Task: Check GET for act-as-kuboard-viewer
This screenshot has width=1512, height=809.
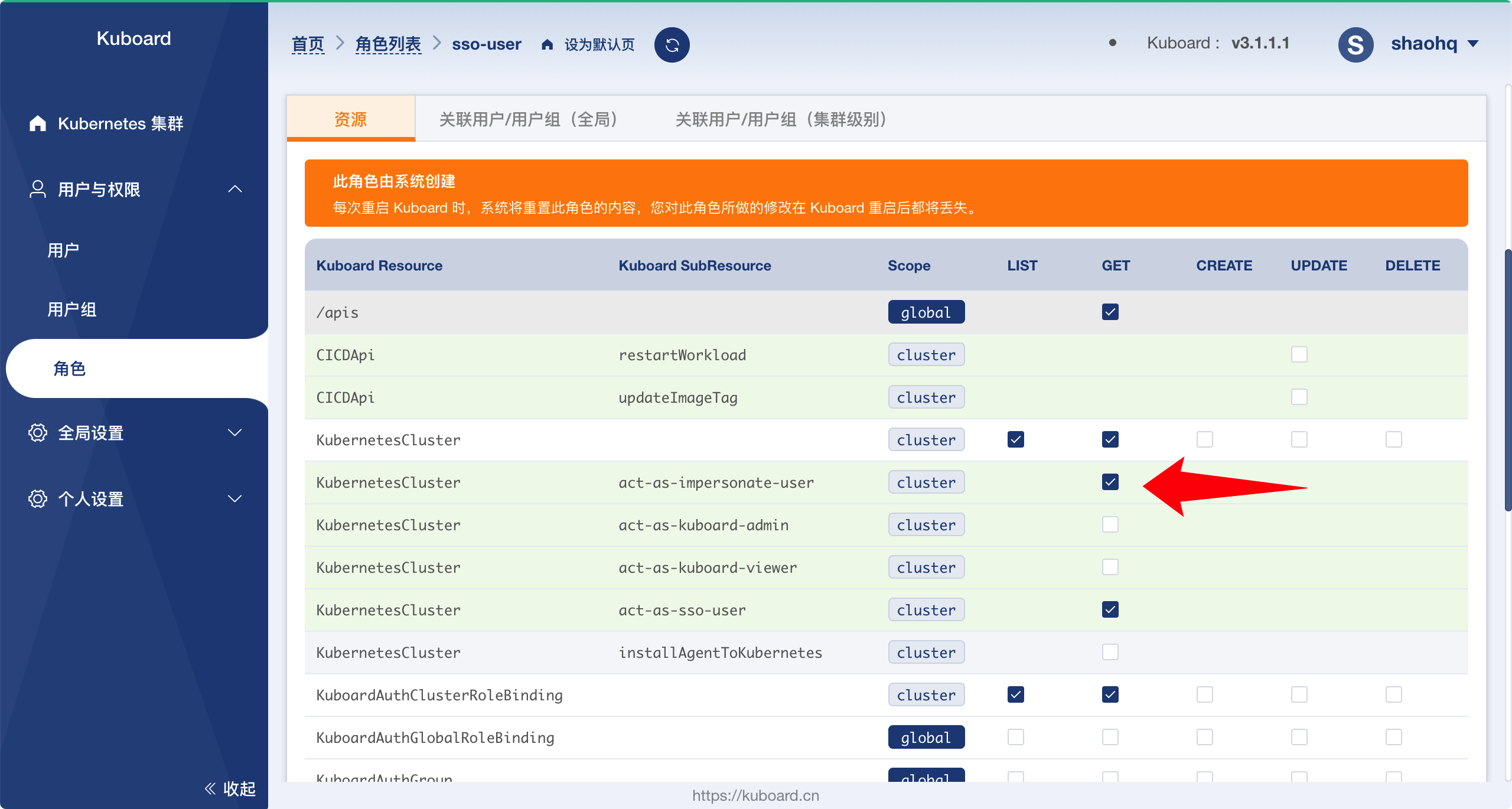Action: point(1110,567)
